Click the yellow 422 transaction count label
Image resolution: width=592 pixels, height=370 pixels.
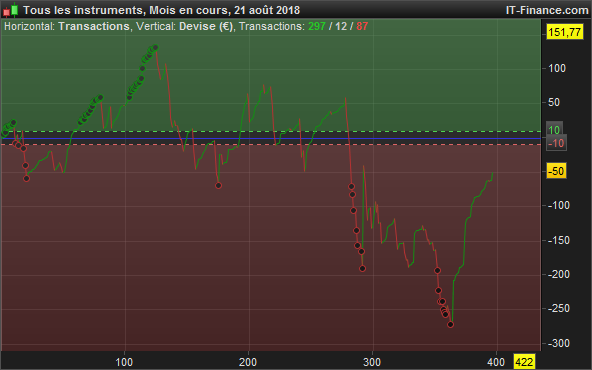point(524,362)
